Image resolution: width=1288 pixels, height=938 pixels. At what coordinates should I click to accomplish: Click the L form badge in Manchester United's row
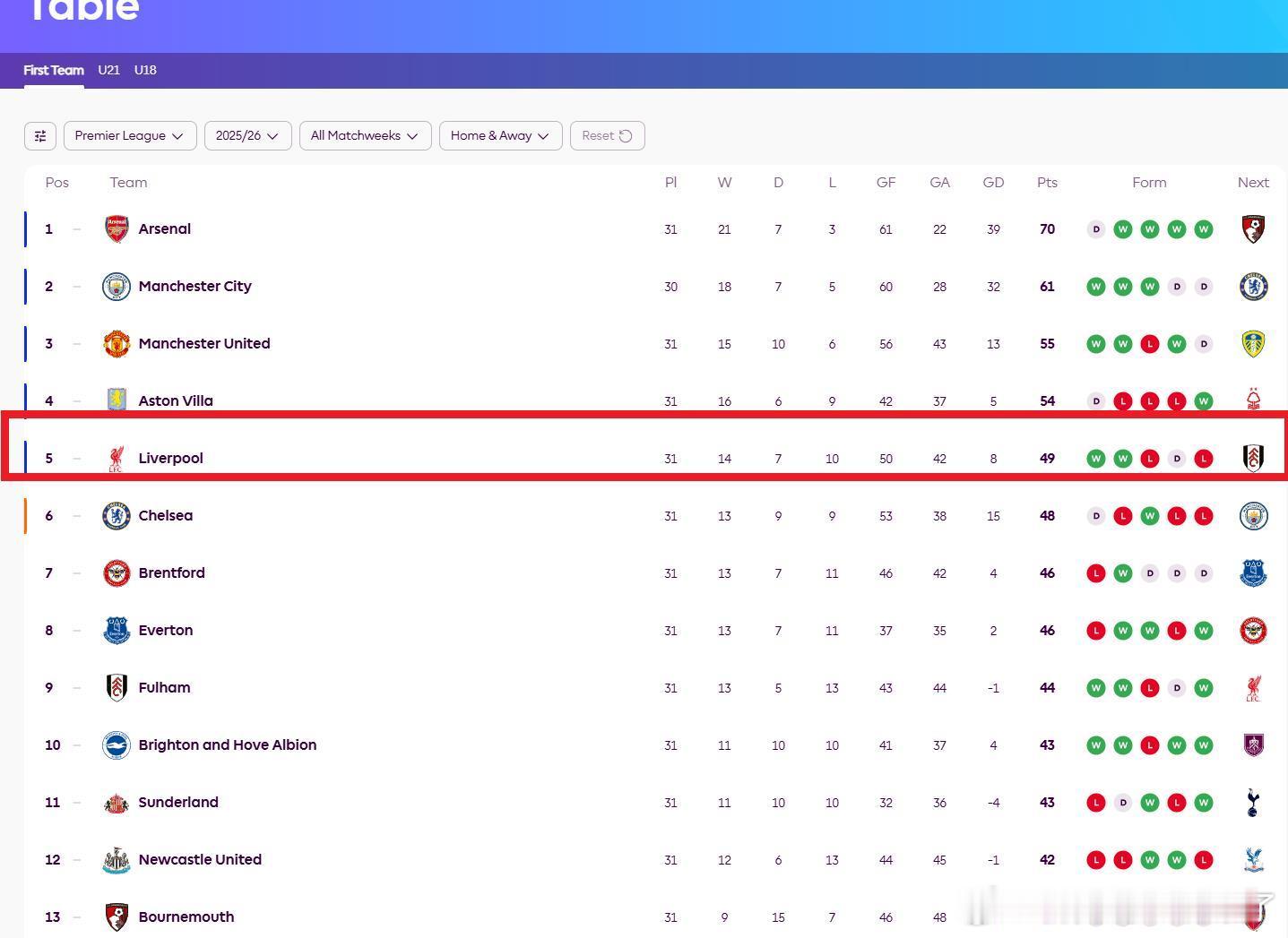(x=1149, y=344)
